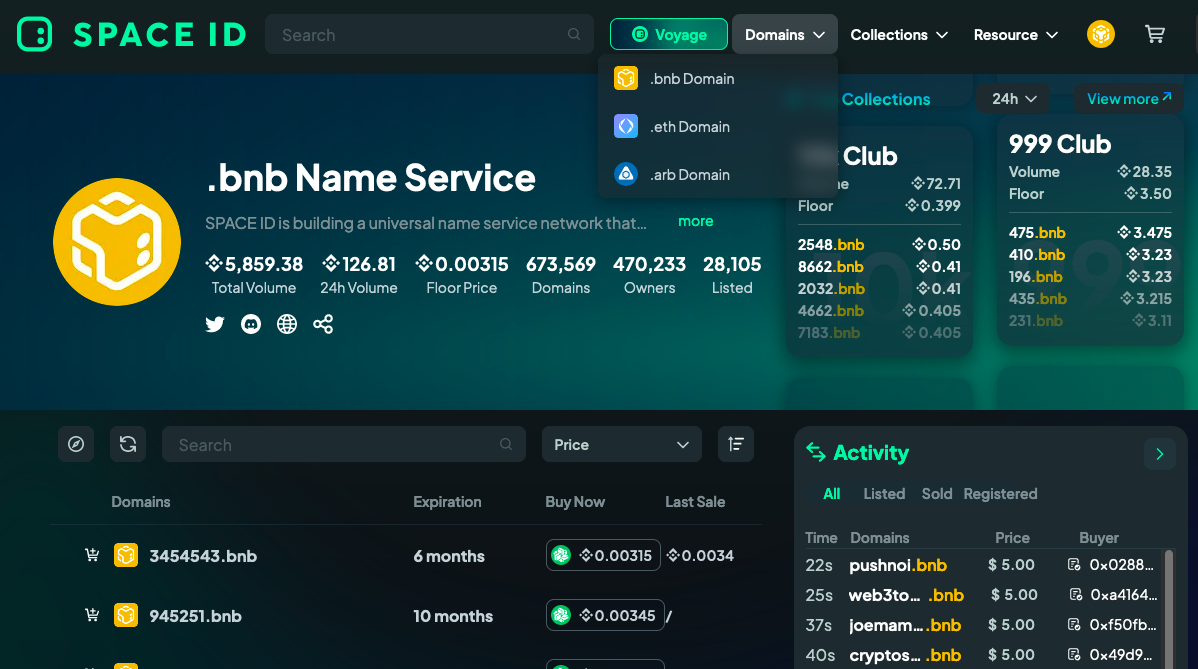Click the .arb Domain icon in dropdown
This screenshot has width=1198, height=669.
(626, 174)
